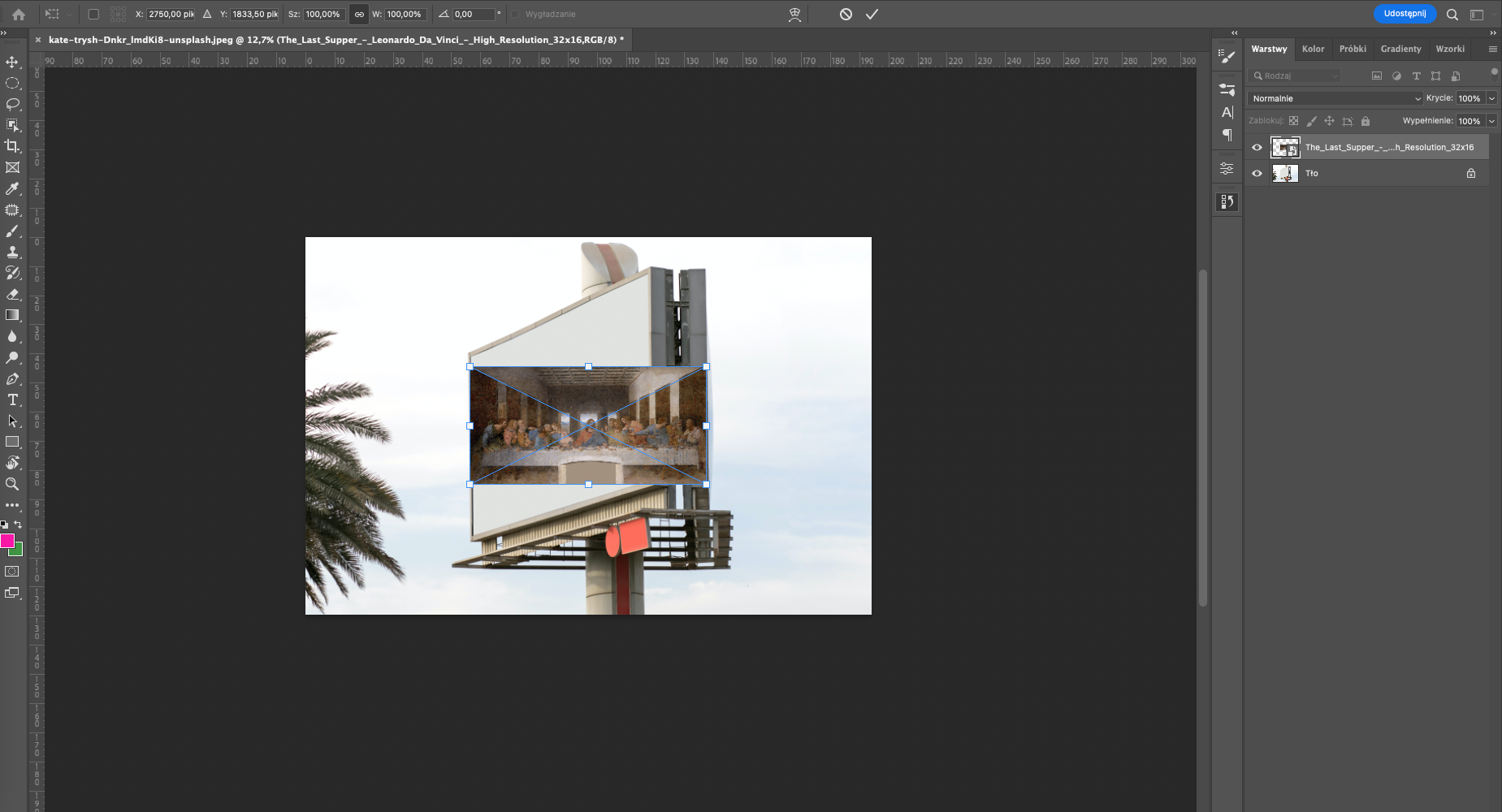This screenshot has height=812, width=1502.
Task: Reset default foreground and background colors
Action: tap(4, 525)
